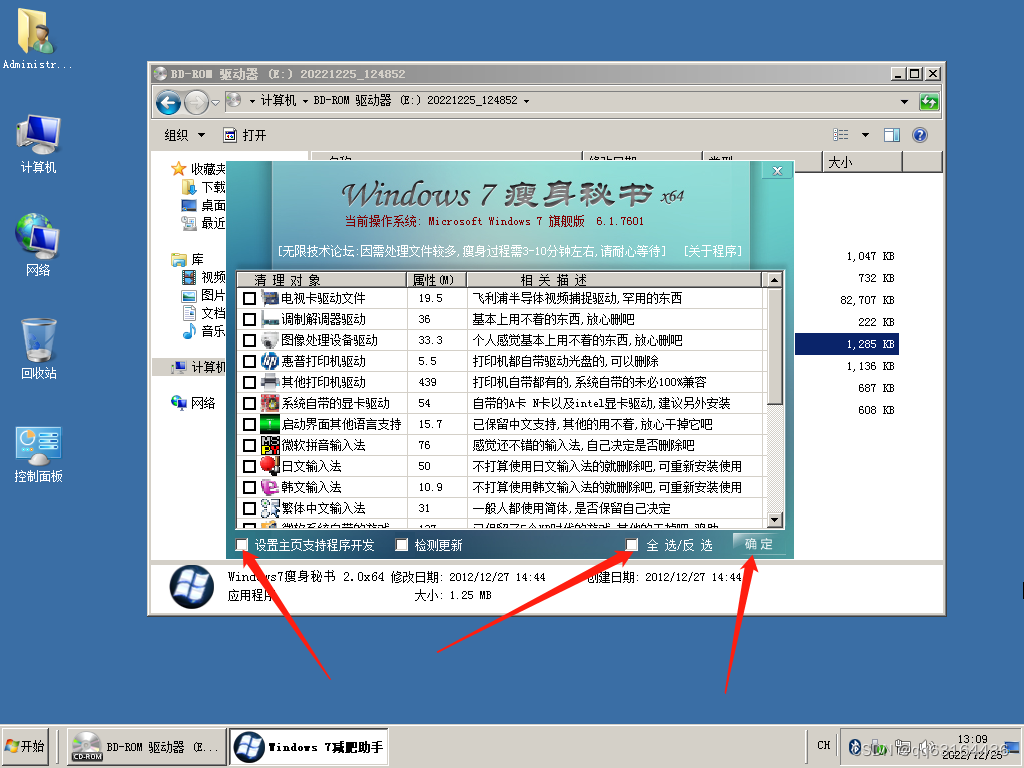Click the Bluetooth icon in system tray
The width and height of the screenshot is (1024, 768).
[854, 746]
